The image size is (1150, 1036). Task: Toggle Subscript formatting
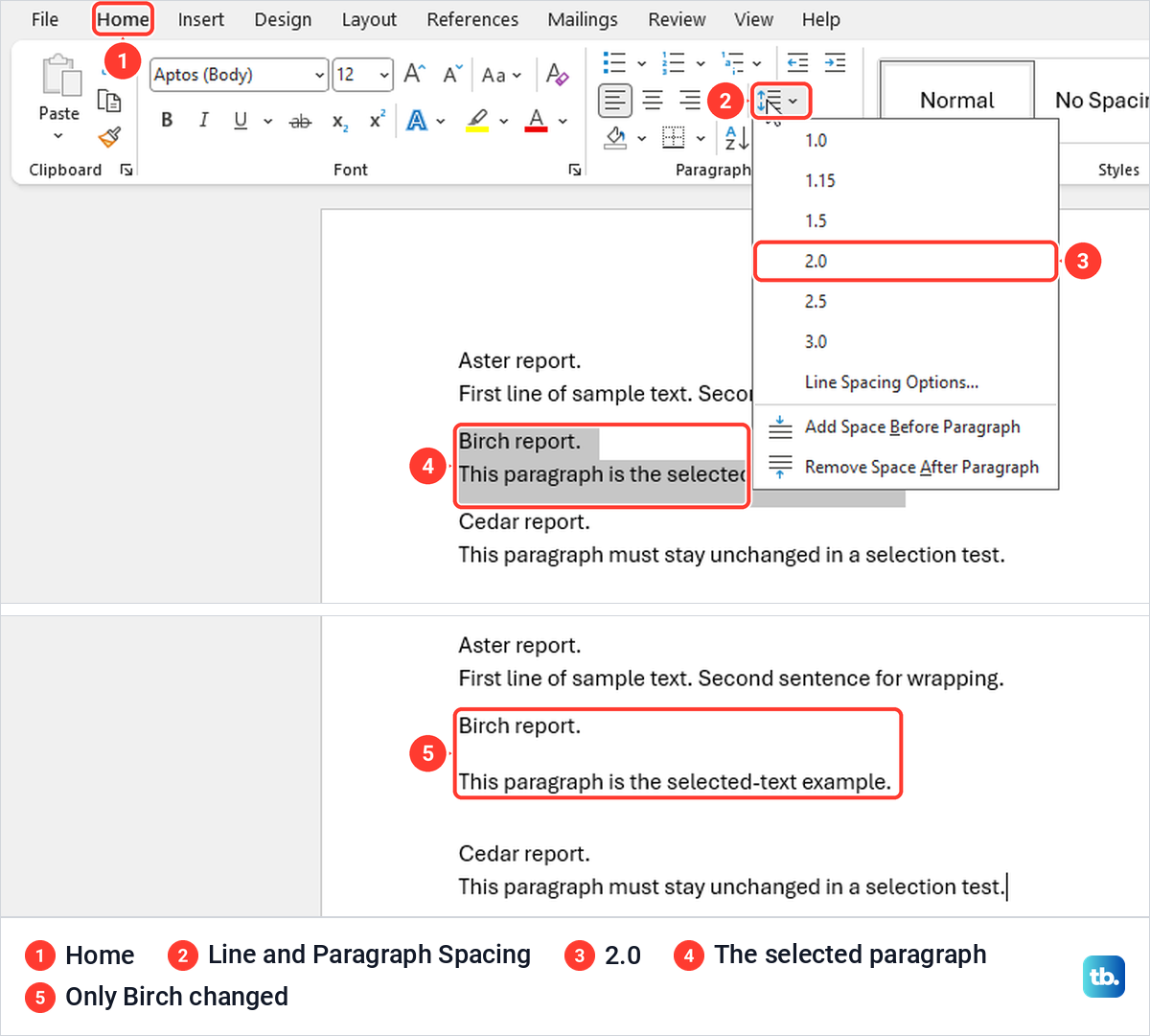[x=340, y=122]
